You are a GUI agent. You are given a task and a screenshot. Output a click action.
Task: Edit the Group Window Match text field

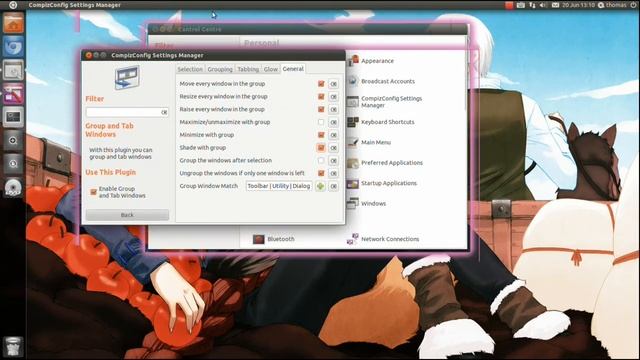(x=279, y=186)
